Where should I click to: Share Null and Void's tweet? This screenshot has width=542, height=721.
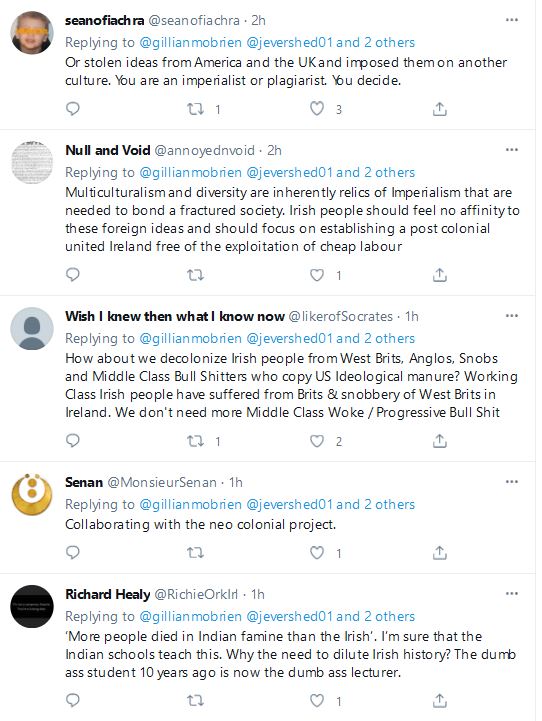(x=439, y=275)
